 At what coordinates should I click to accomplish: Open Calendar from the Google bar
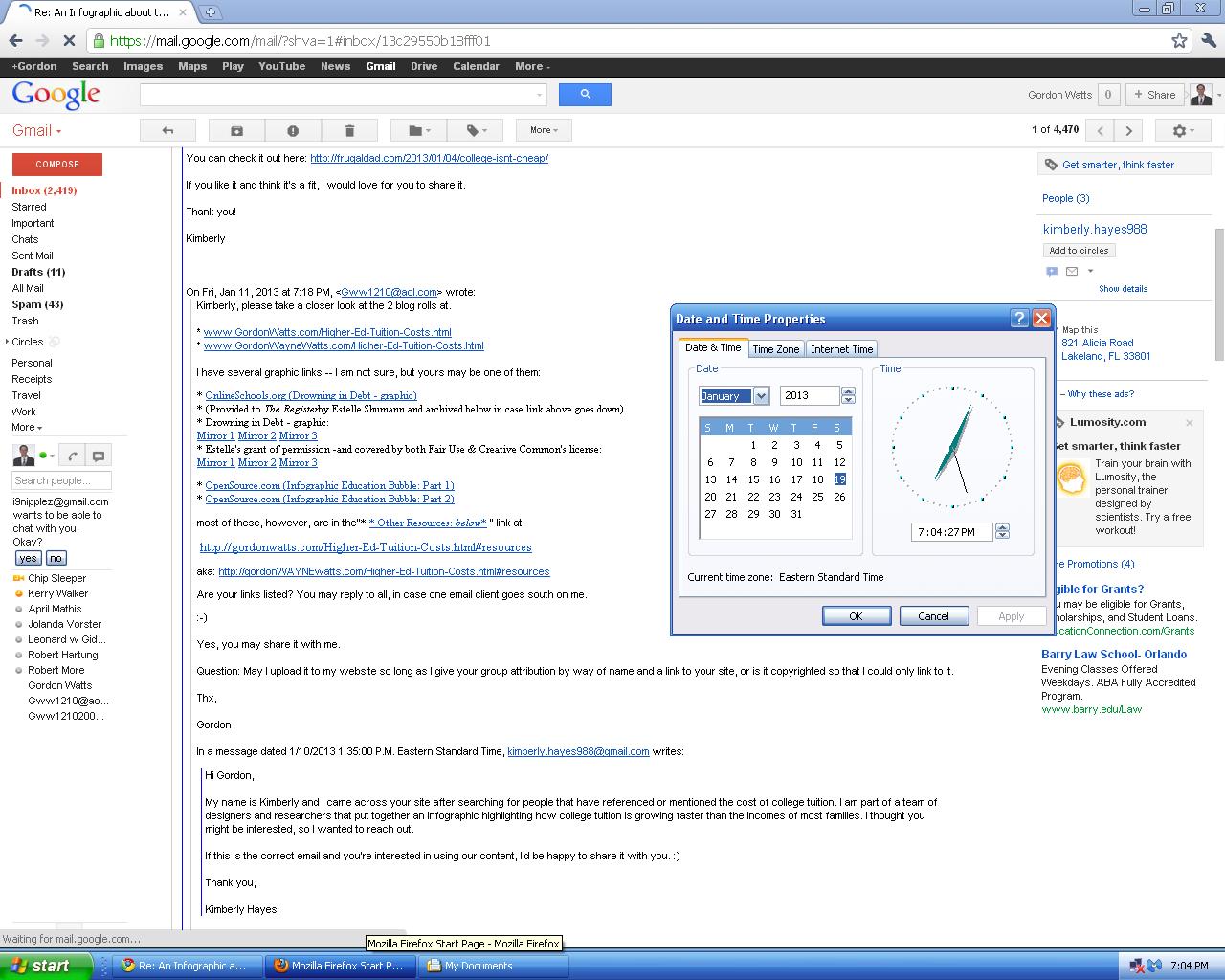[476, 66]
